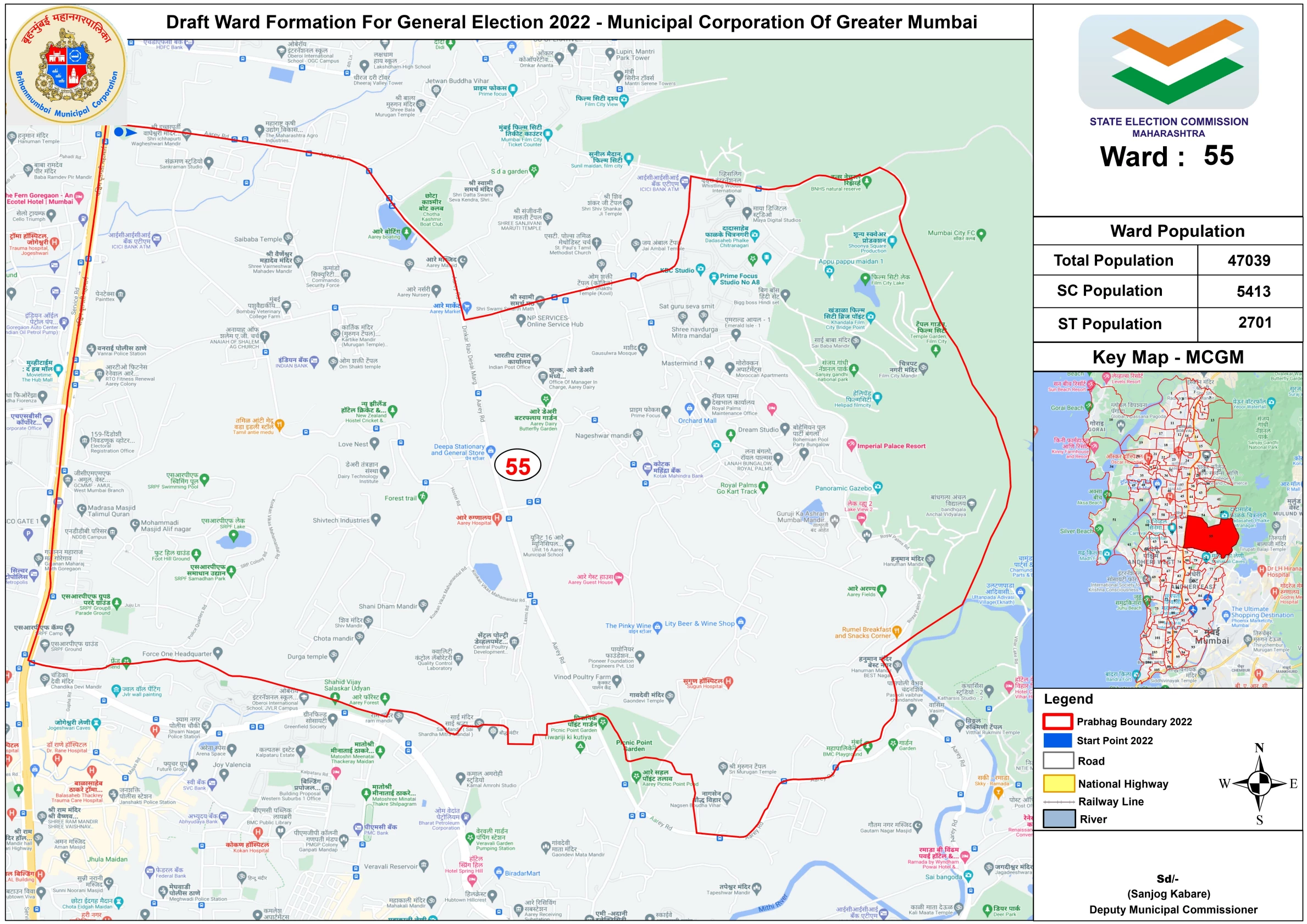1307x924 pixels.
Task: Select the Royal Palms Go Kart Track pin
Action: pos(763,486)
